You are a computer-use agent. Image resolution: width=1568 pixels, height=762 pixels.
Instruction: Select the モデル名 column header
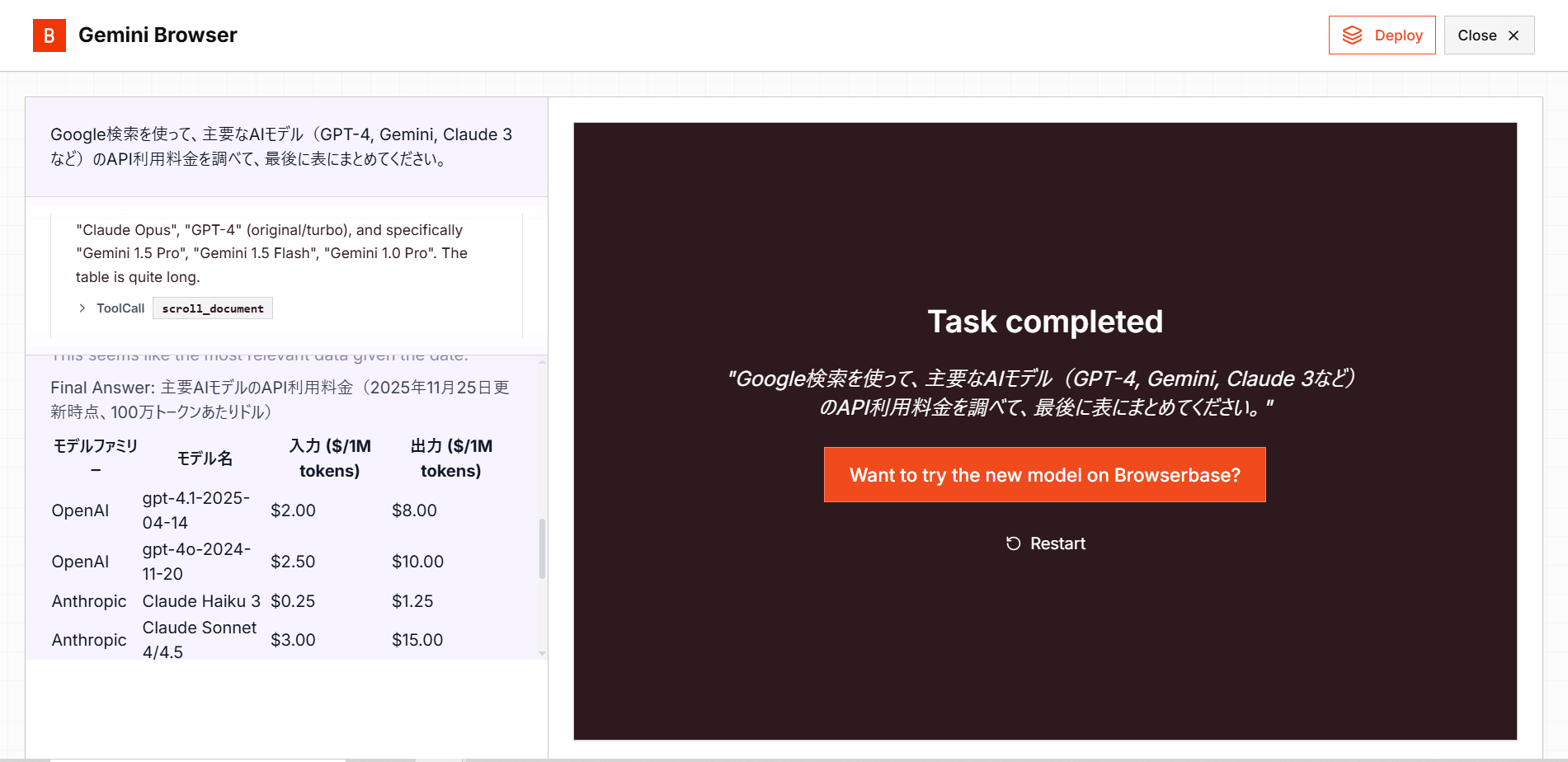[x=205, y=459]
